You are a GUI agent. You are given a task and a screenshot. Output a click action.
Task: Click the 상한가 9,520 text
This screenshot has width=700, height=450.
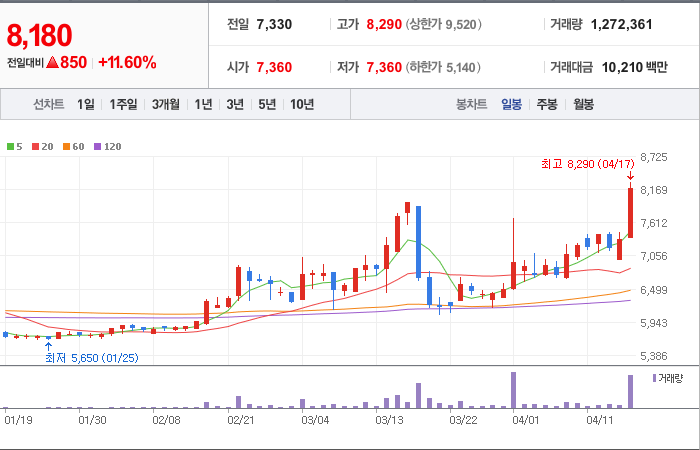tap(444, 24)
